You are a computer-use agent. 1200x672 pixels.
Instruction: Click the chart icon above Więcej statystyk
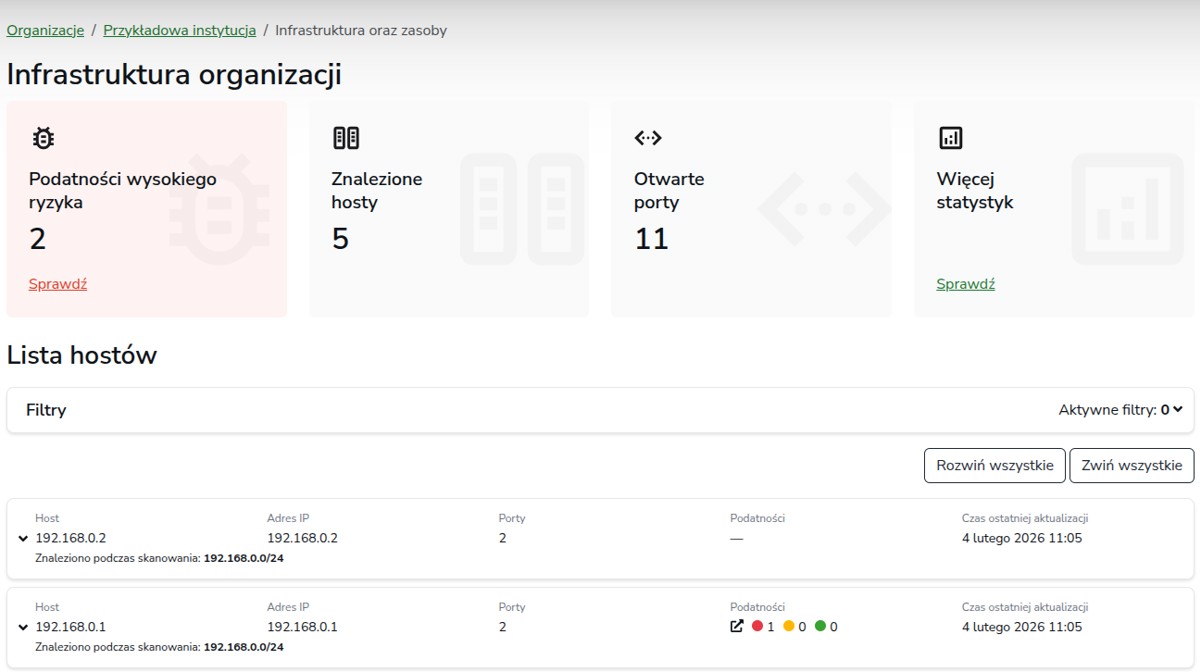[950, 138]
